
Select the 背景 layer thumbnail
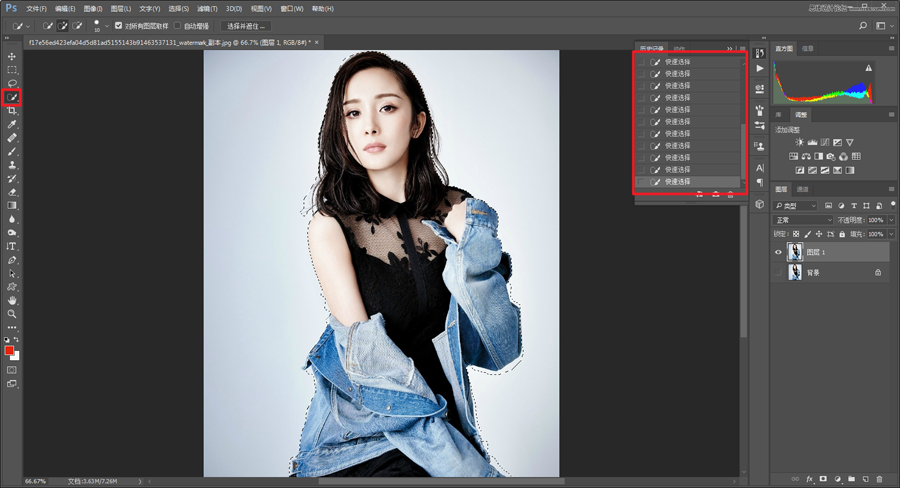tap(795, 272)
